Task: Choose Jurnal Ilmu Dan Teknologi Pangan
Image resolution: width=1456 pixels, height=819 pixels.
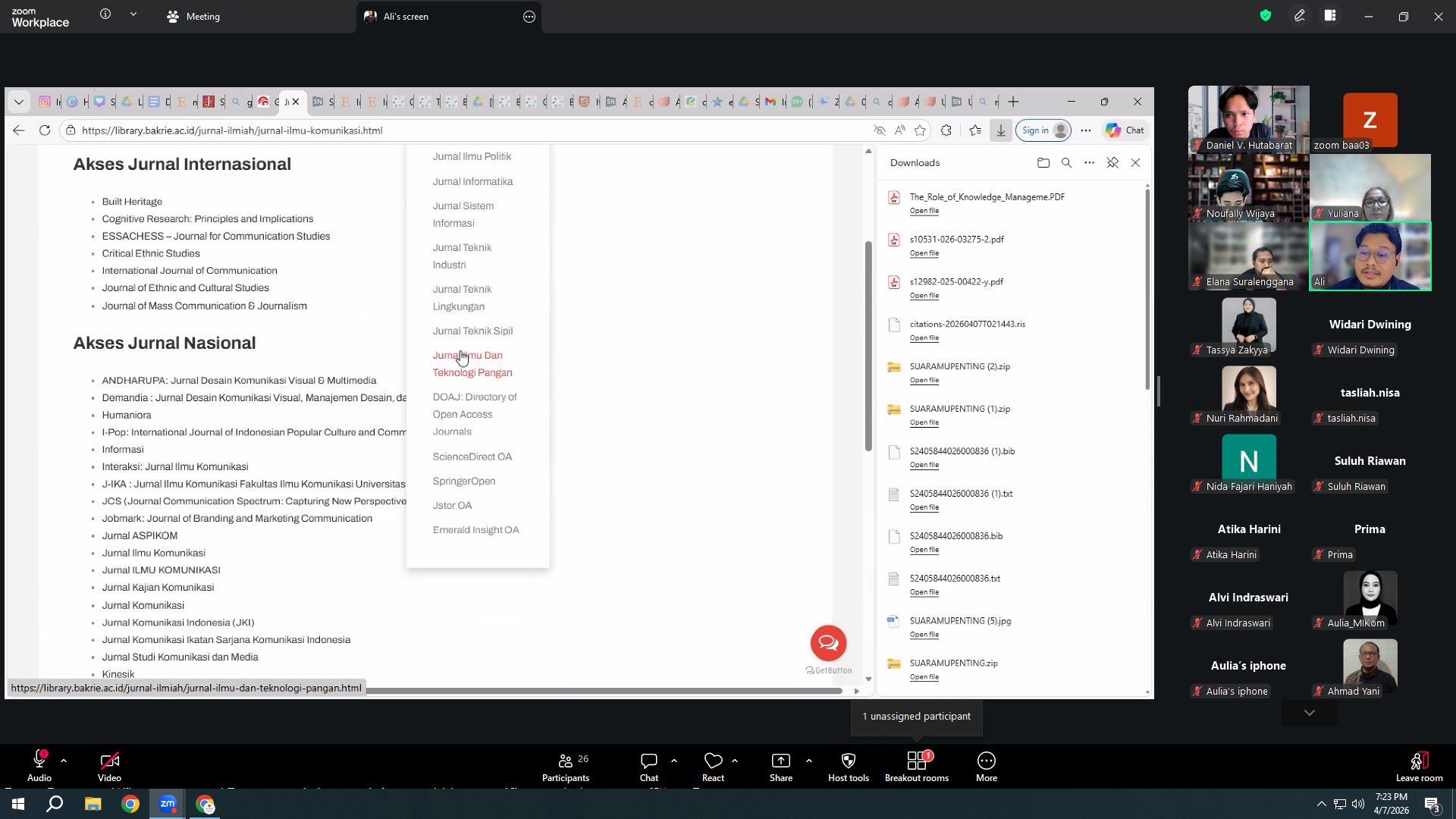Action: tap(472, 364)
